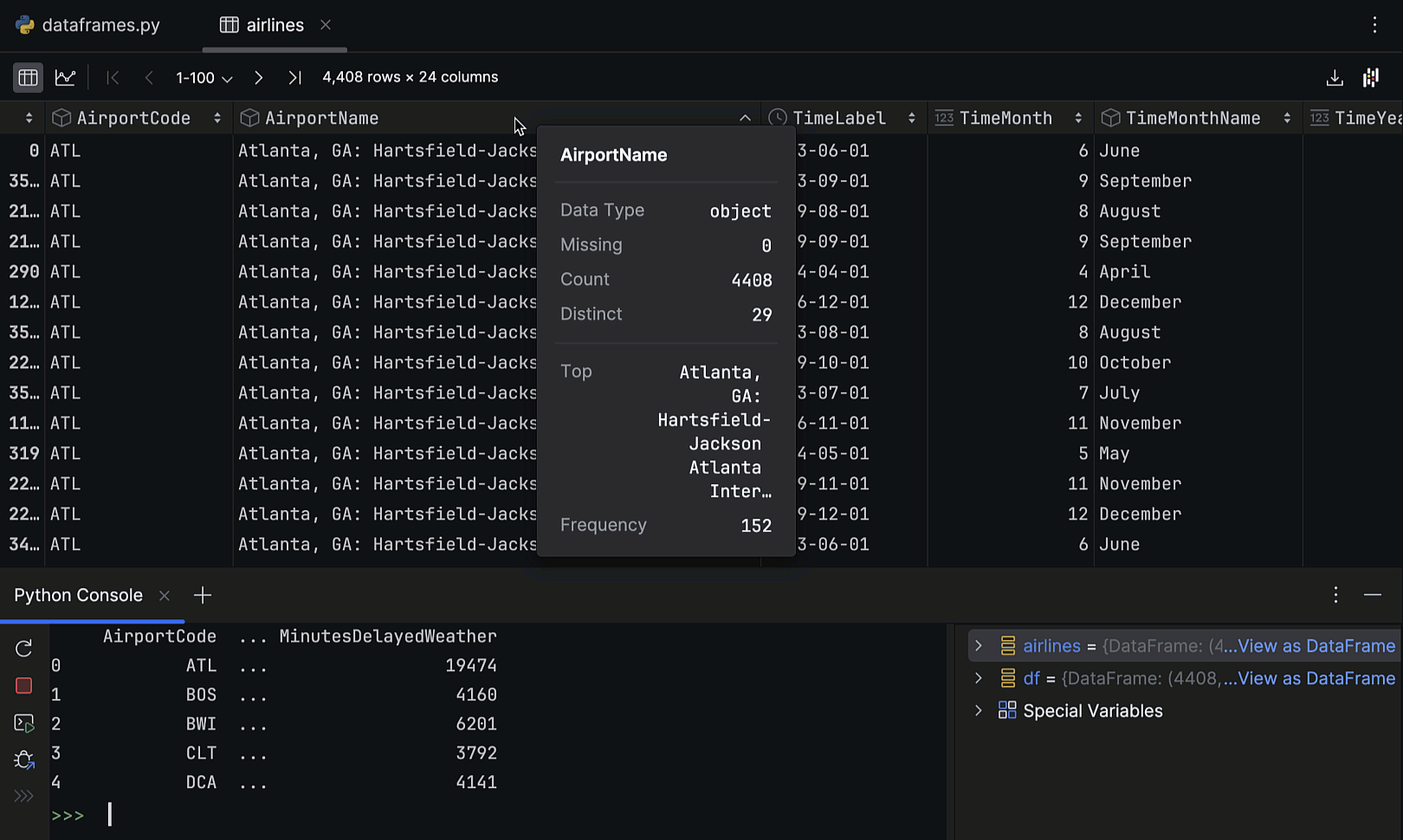Execute current console command with run icon

pos(23,723)
